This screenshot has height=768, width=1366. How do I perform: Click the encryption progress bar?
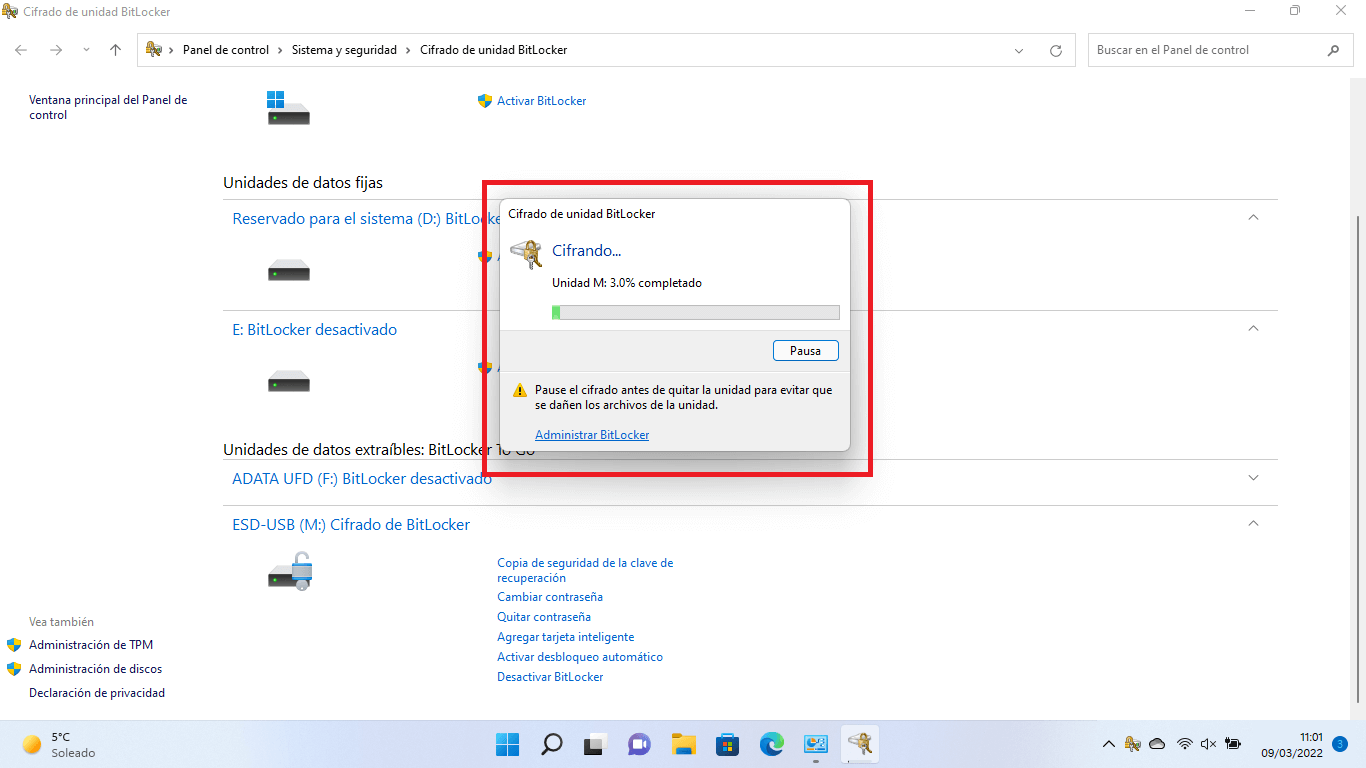click(x=696, y=313)
